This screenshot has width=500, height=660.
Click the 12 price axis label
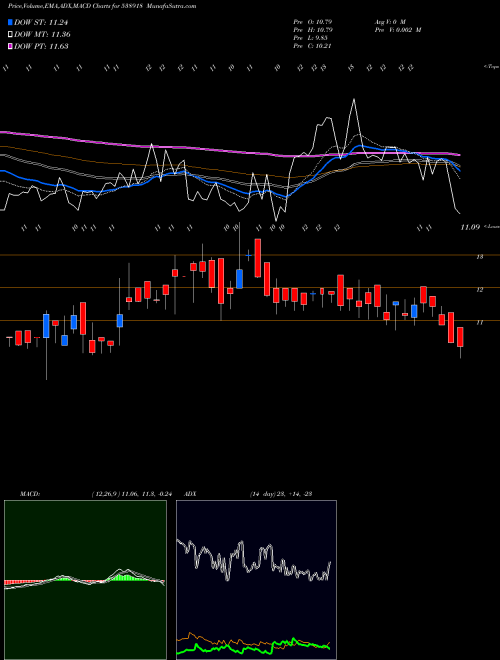479,290
